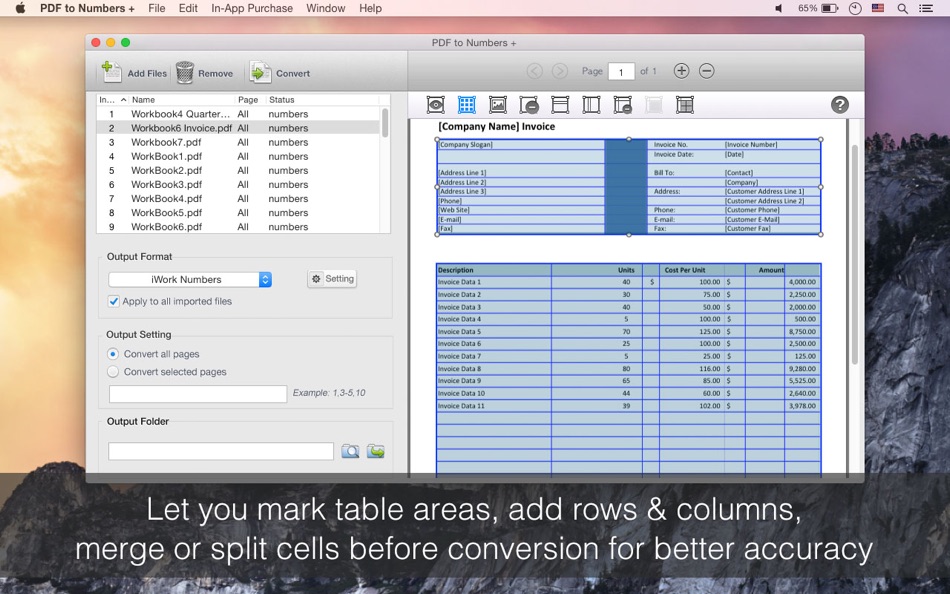Open the Edit menu
Viewport: 950px width, 594px height.
coord(188,8)
